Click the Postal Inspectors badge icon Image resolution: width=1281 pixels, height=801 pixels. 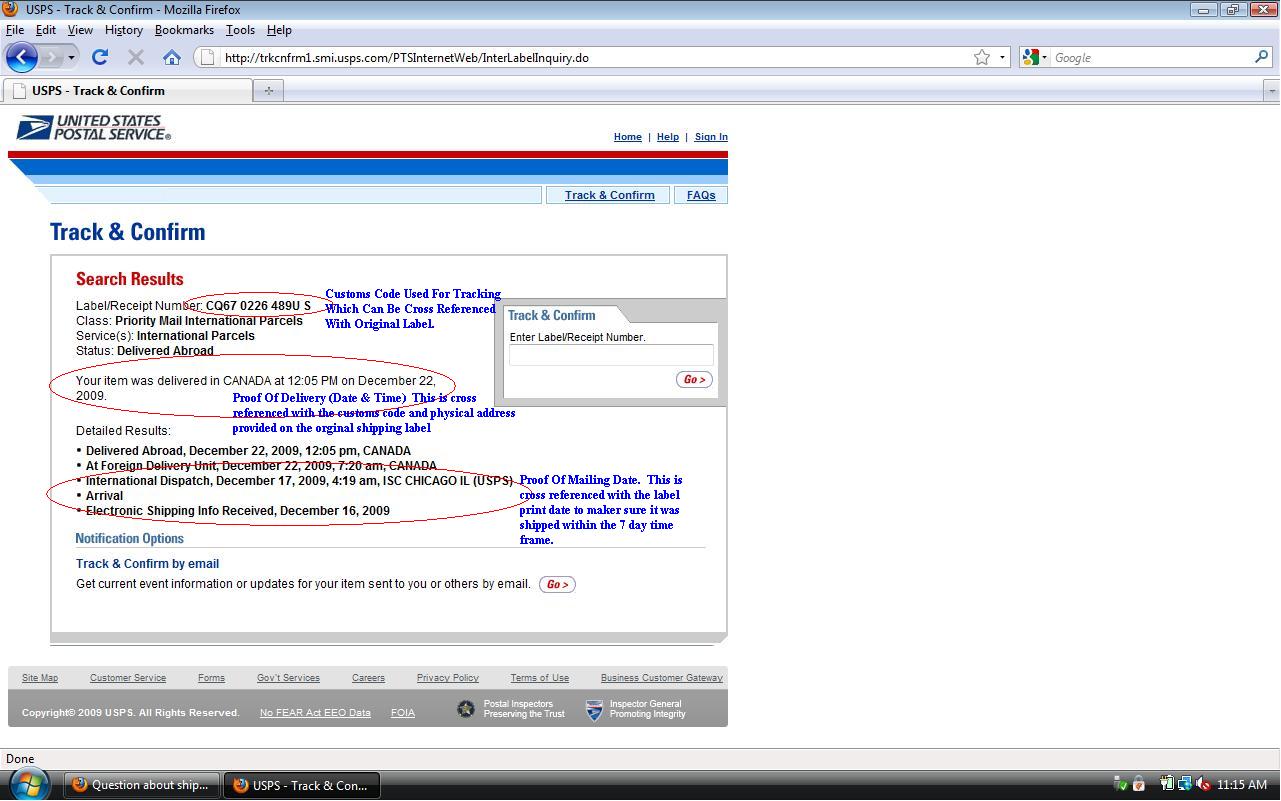466,709
